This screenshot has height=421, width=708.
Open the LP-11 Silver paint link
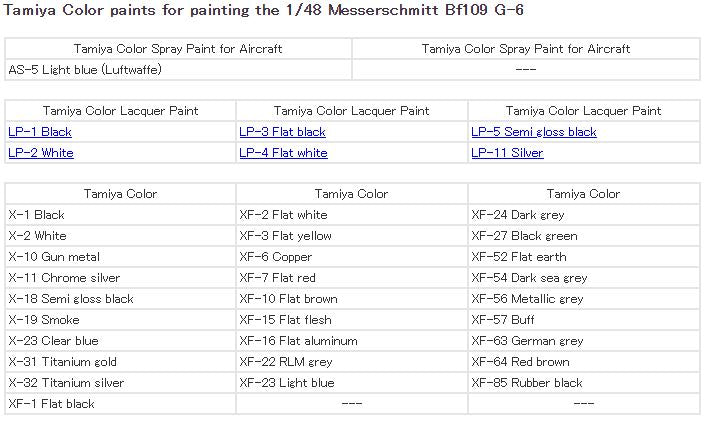click(x=507, y=153)
